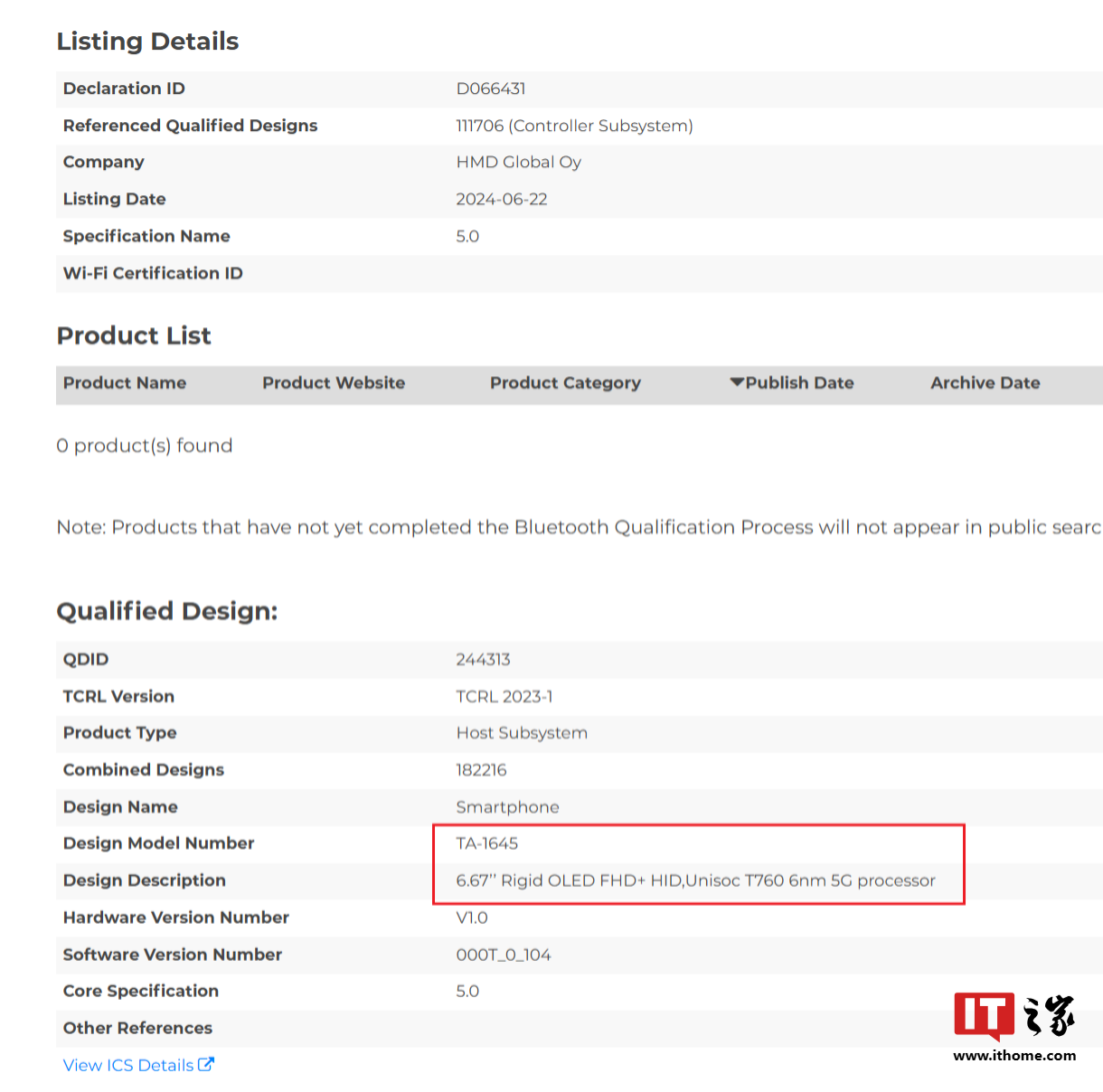
Task: Click the Archive Date column header
Action: pyautogui.click(x=985, y=383)
